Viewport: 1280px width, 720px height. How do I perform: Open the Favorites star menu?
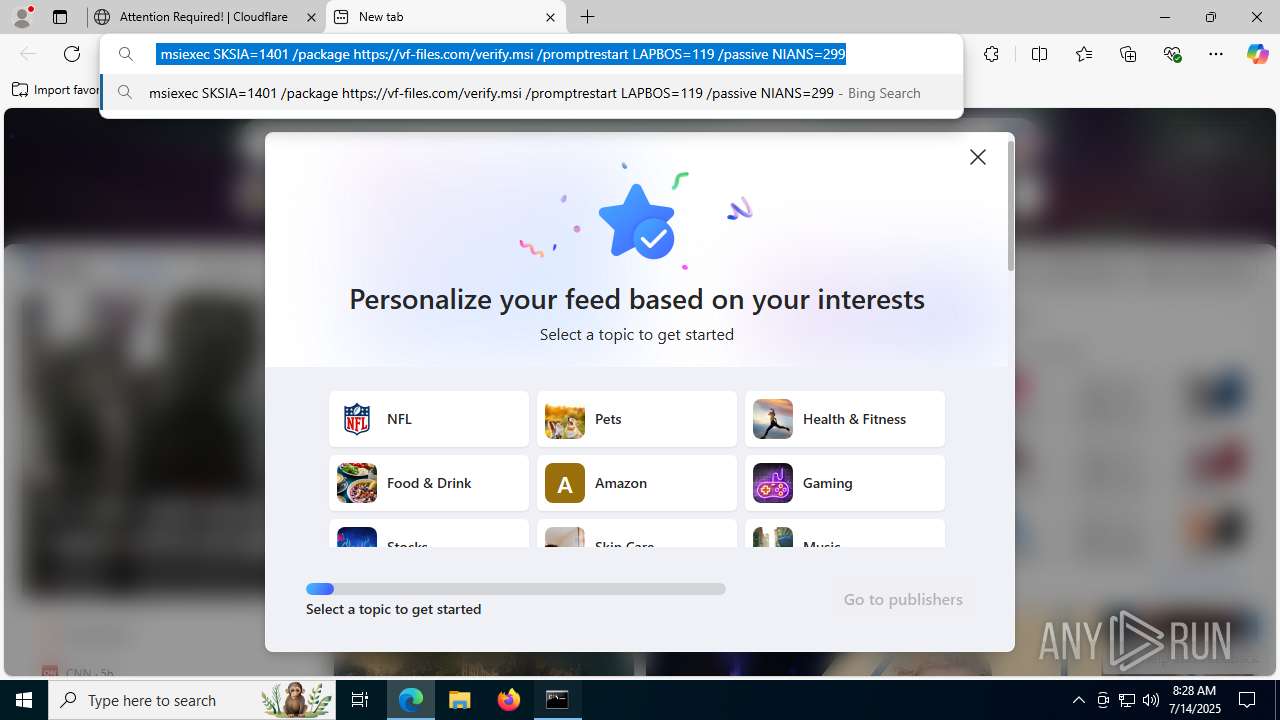point(1084,54)
